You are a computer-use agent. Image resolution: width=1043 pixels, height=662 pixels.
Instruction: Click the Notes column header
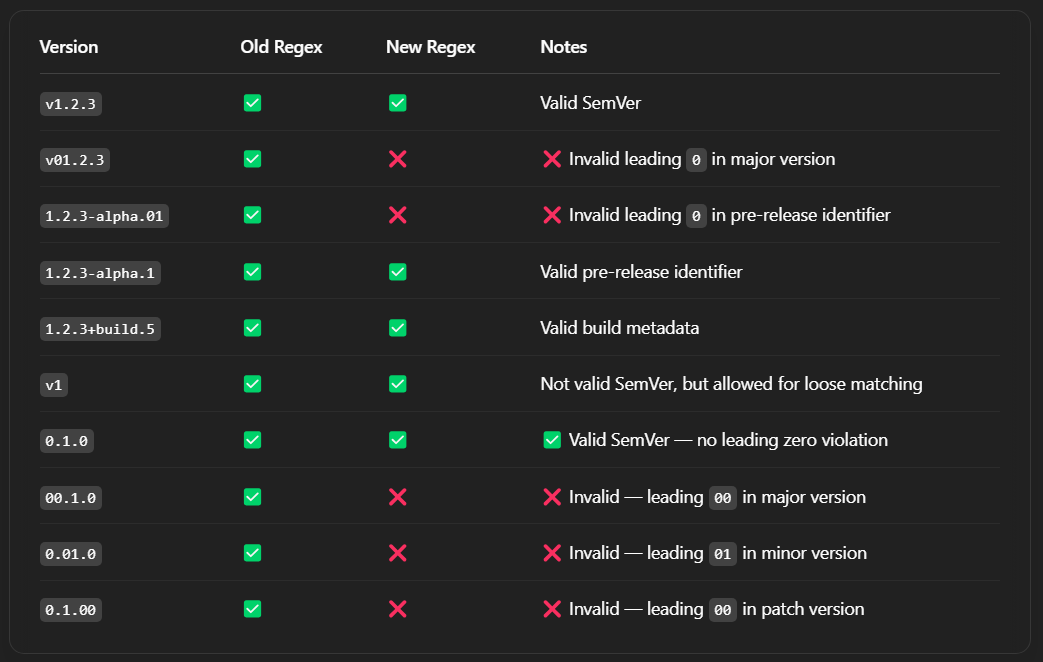tap(563, 47)
